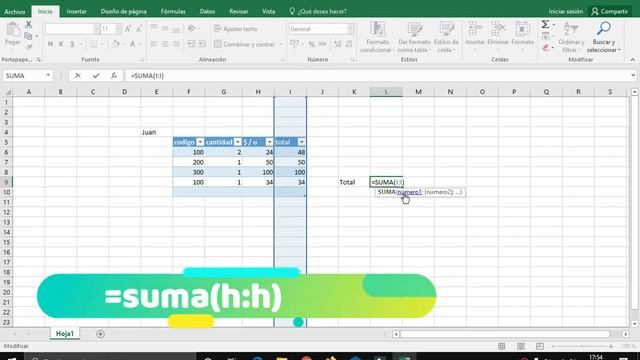The image size is (640, 360).
Task: Click the Autosuma sigma icon
Action: pos(545,25)
